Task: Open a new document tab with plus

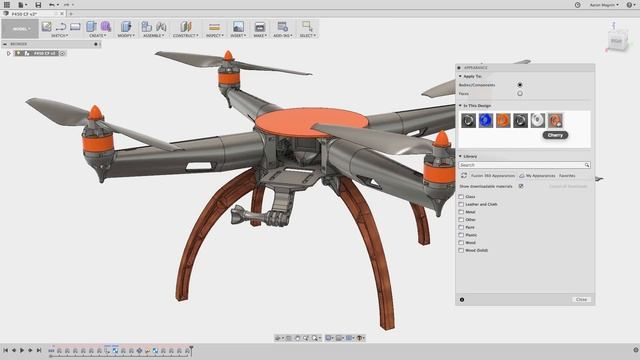Action: point(71,14)
